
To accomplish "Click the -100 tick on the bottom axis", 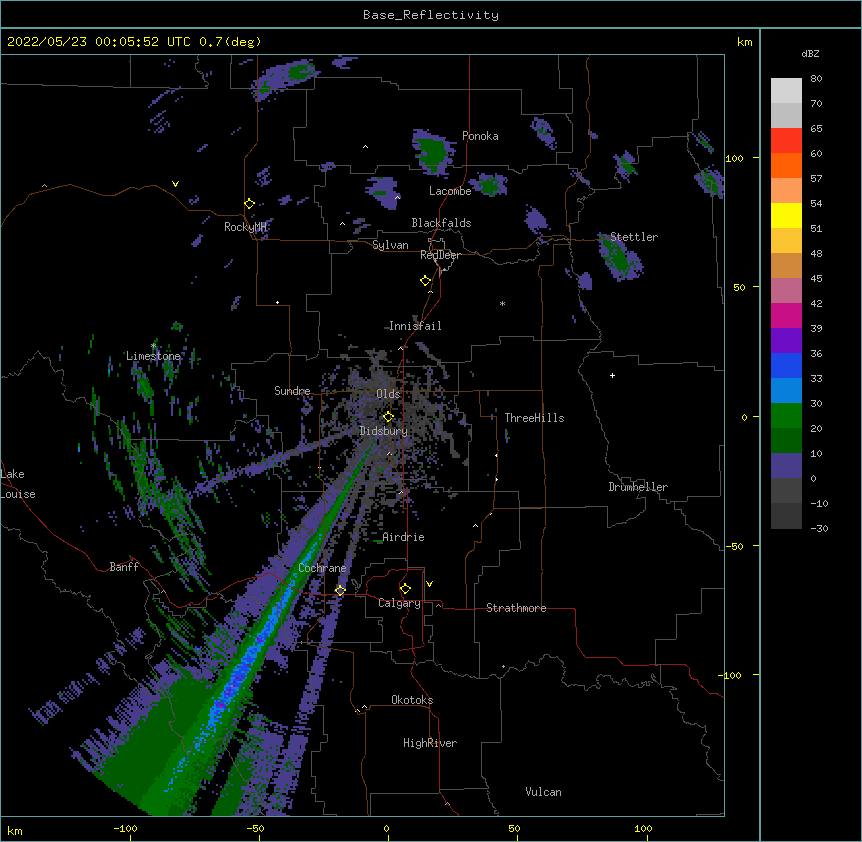I will pyautogui.click(x=125, y=828).
